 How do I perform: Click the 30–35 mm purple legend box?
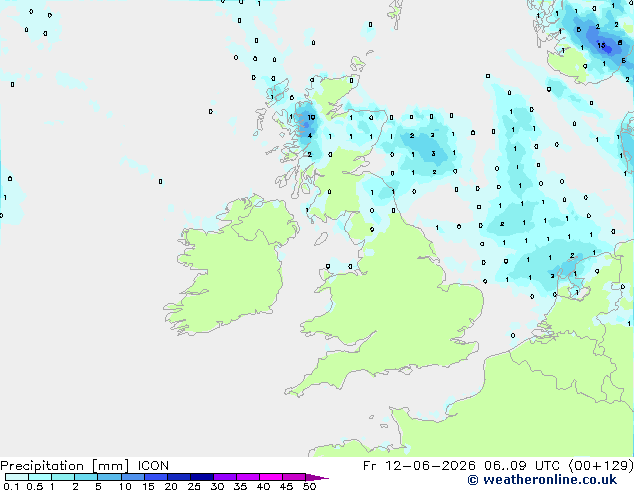click(225, 477)
